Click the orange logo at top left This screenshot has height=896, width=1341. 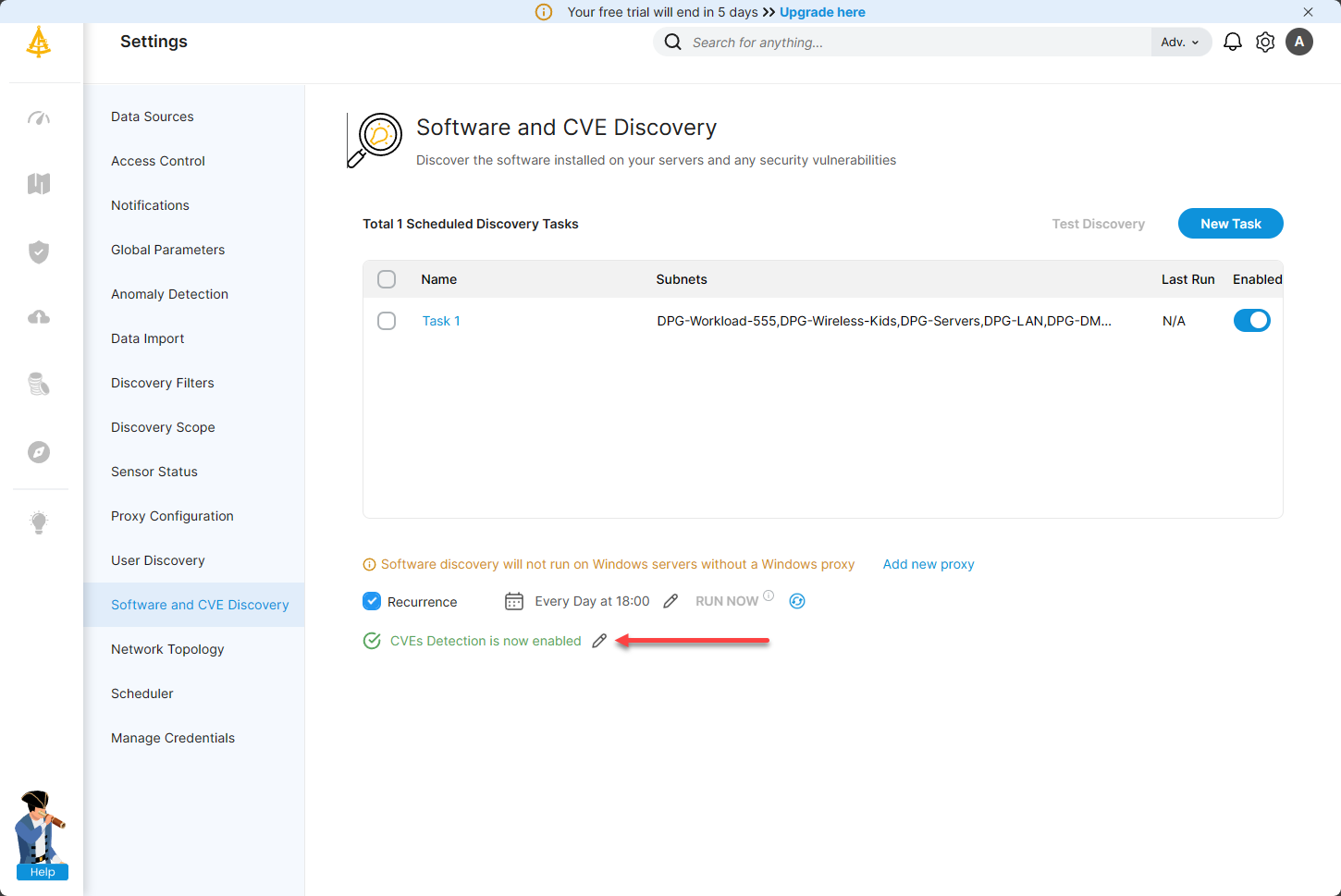click(x=39, y=42)
